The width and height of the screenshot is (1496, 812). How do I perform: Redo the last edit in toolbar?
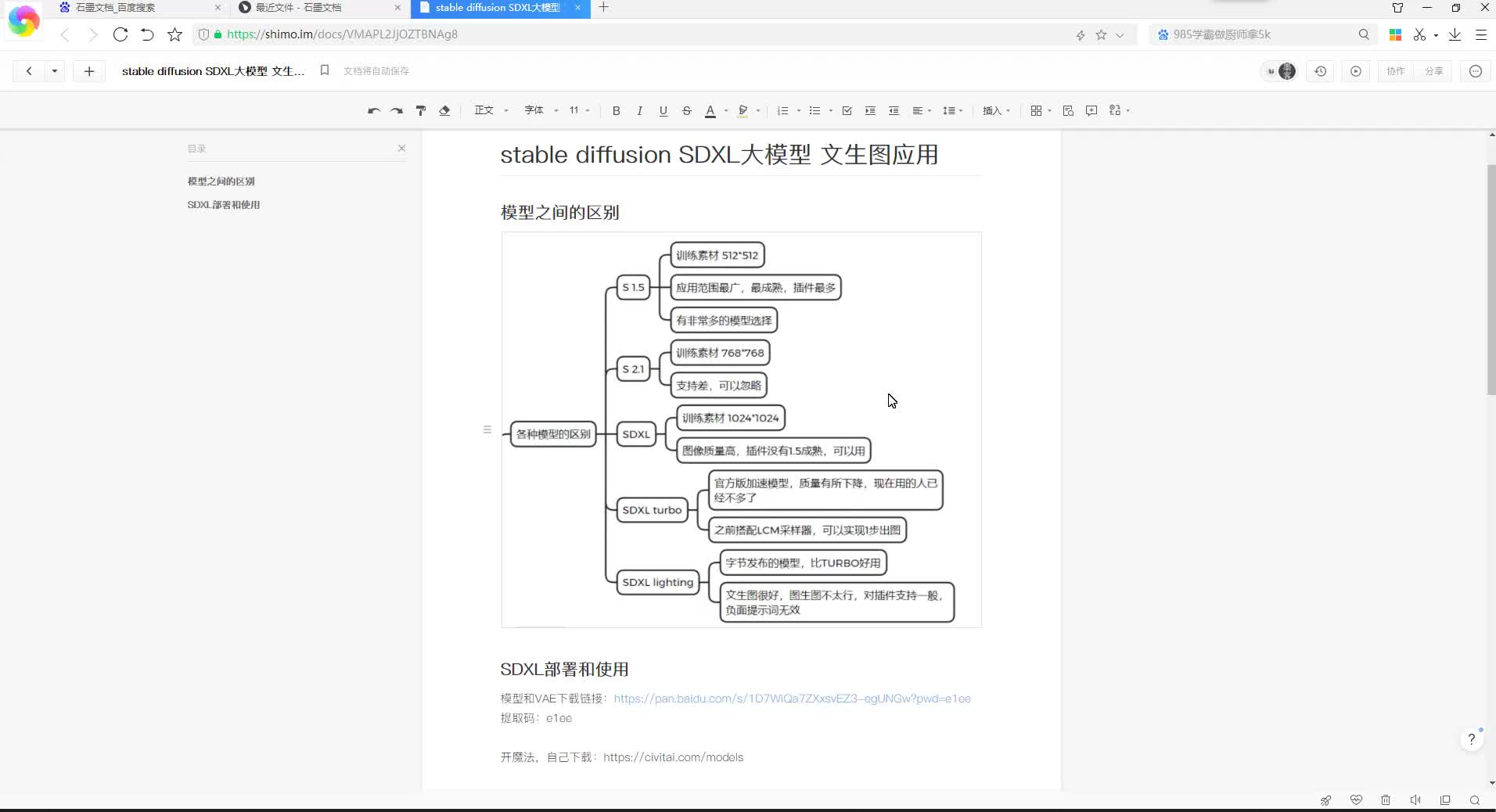click(x=397, y=111)
